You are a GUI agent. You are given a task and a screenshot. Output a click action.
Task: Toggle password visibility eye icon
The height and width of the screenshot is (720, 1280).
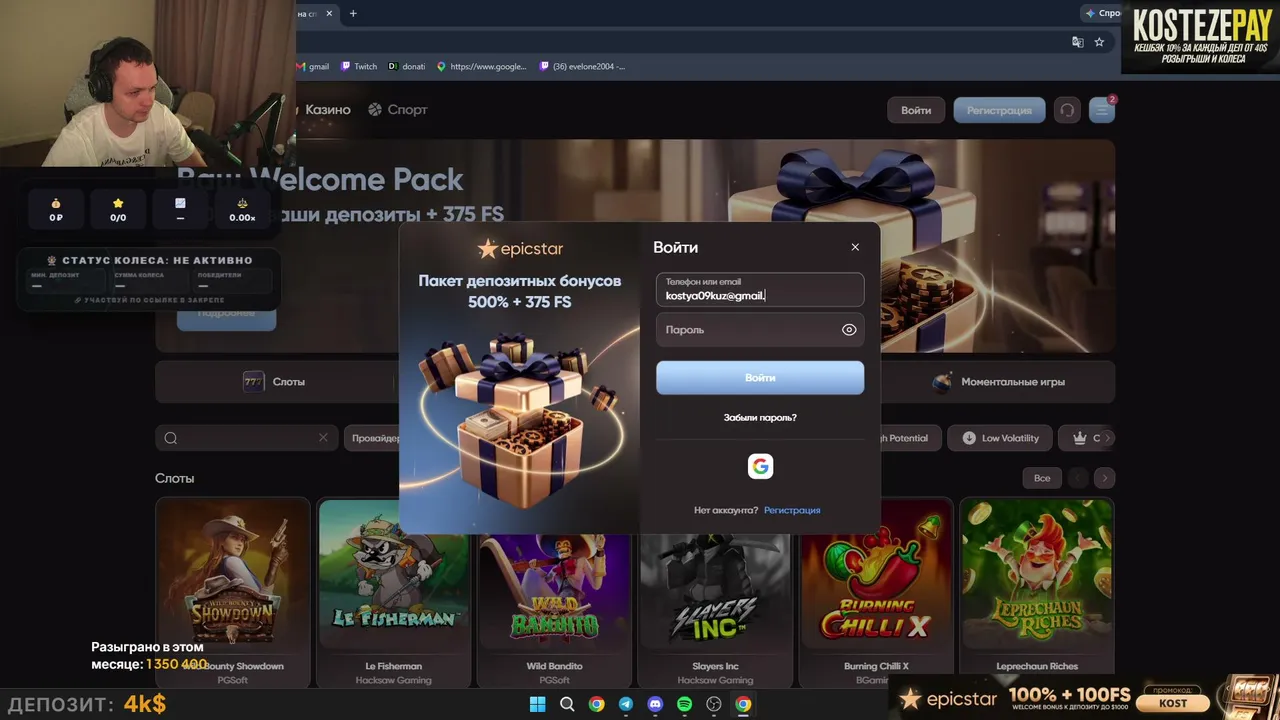849,330
